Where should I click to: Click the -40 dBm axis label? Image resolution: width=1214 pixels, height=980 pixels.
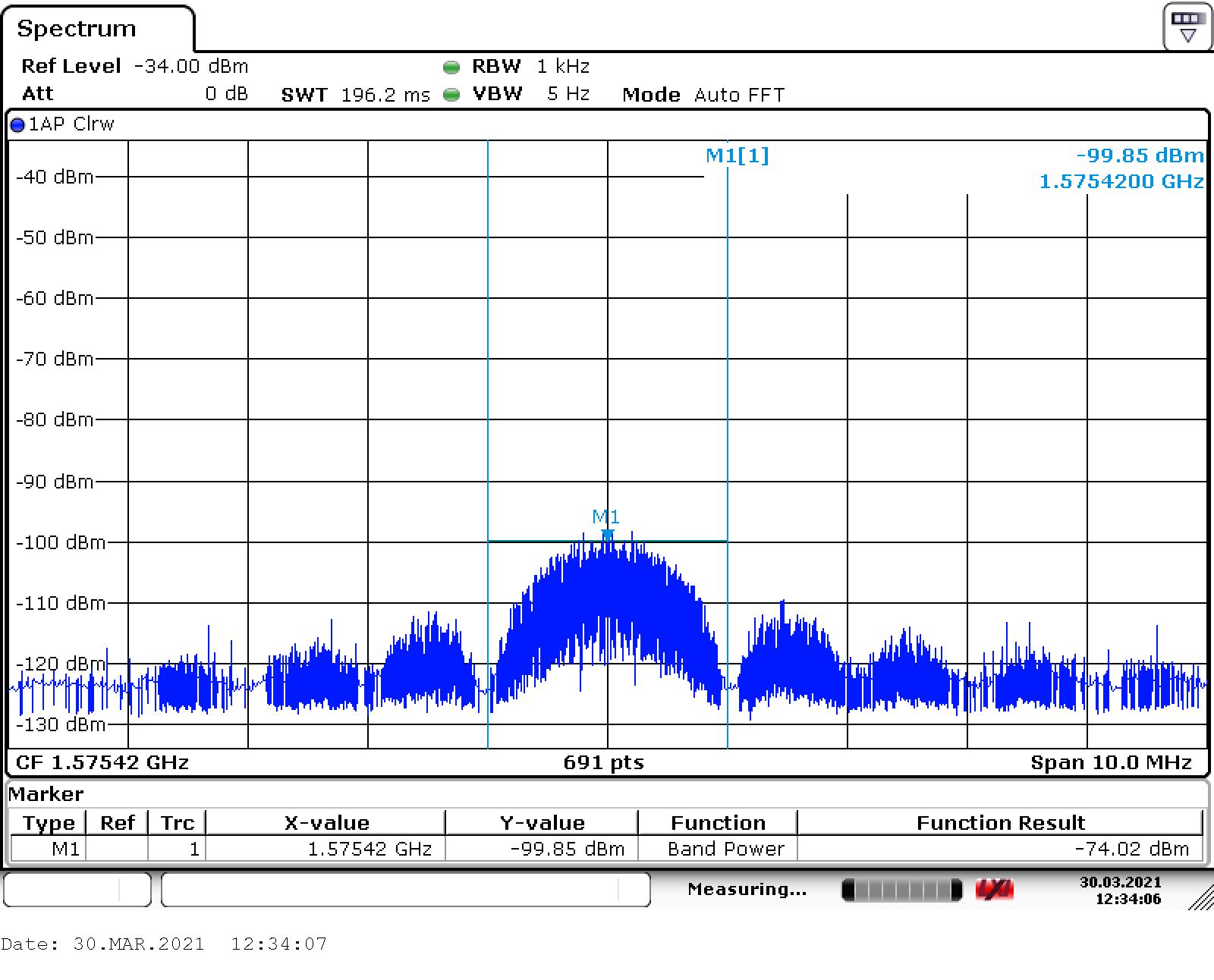[55, 177]
